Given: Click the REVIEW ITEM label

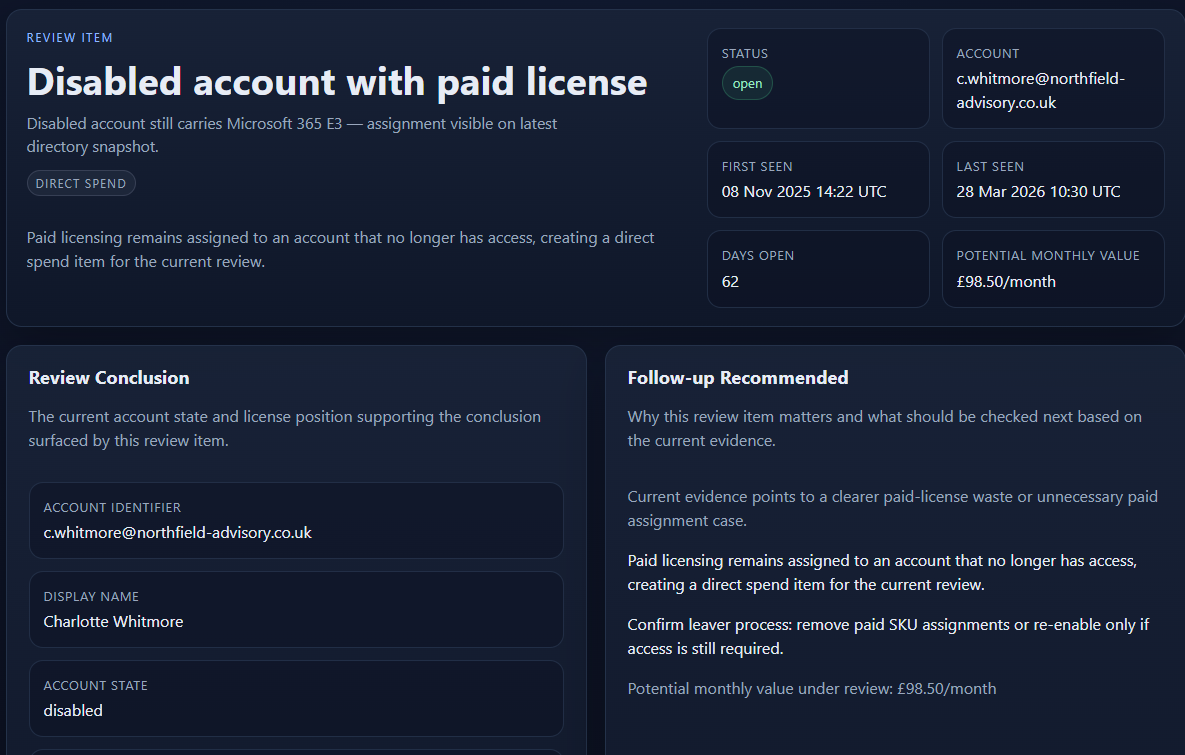Looking at the screenshot, I should 70,38.
